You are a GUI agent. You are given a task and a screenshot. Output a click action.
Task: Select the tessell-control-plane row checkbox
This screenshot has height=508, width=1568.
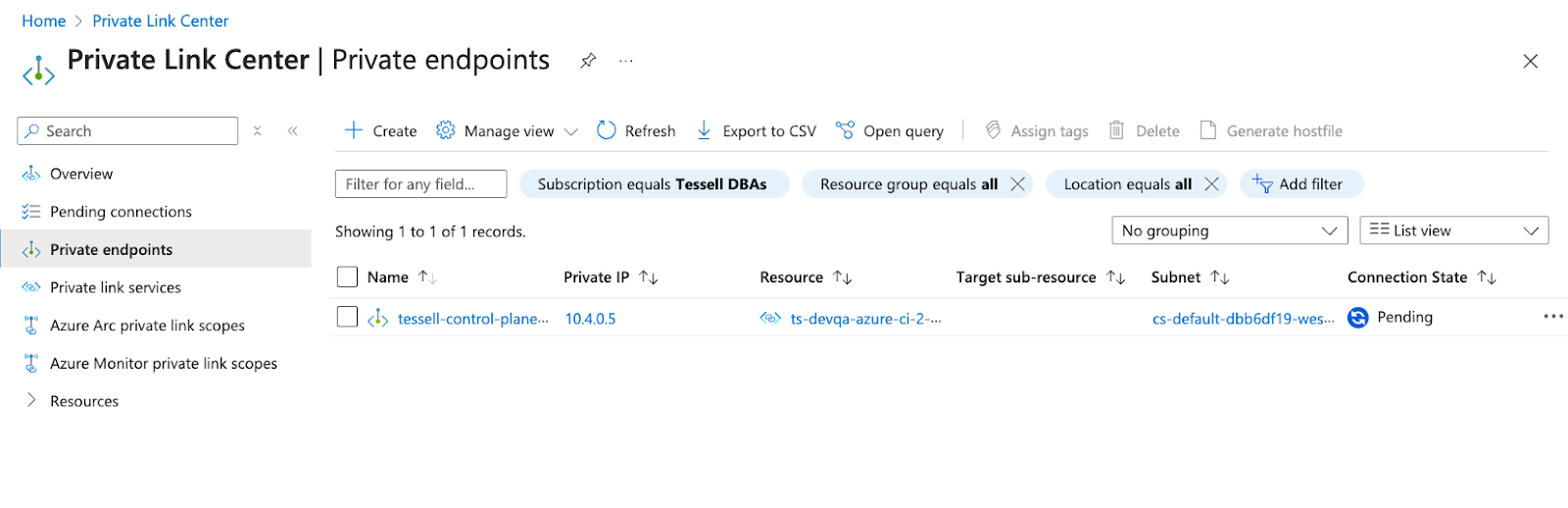[347, 317]
